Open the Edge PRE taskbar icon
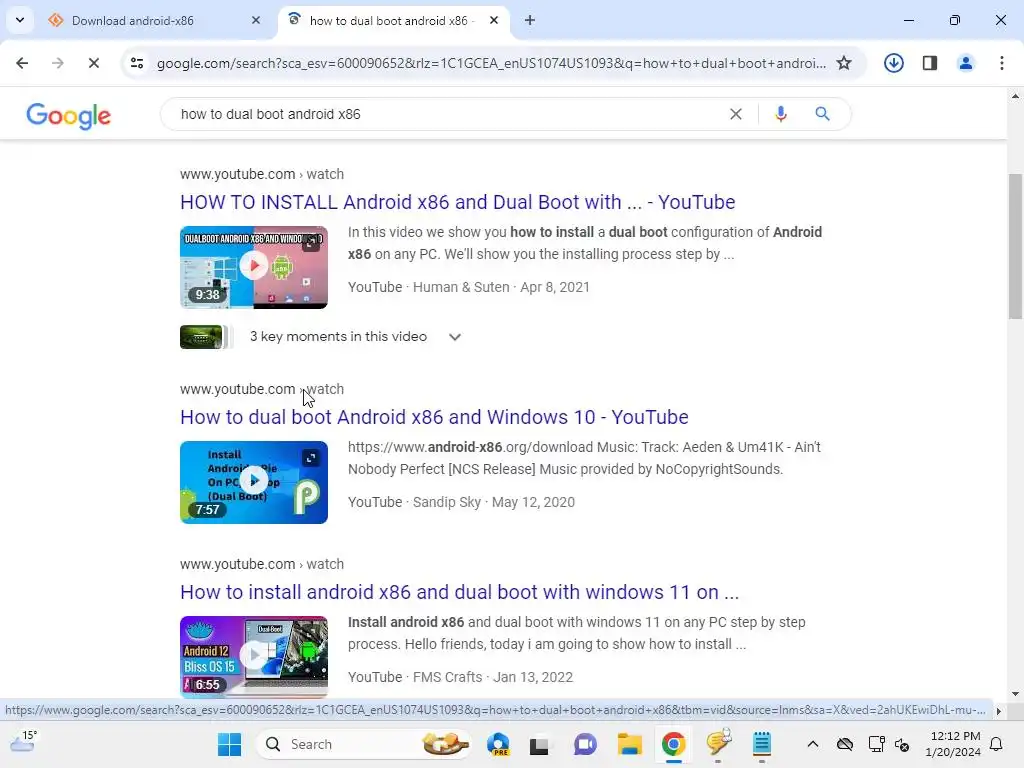1024x768 pixels. 499,744
